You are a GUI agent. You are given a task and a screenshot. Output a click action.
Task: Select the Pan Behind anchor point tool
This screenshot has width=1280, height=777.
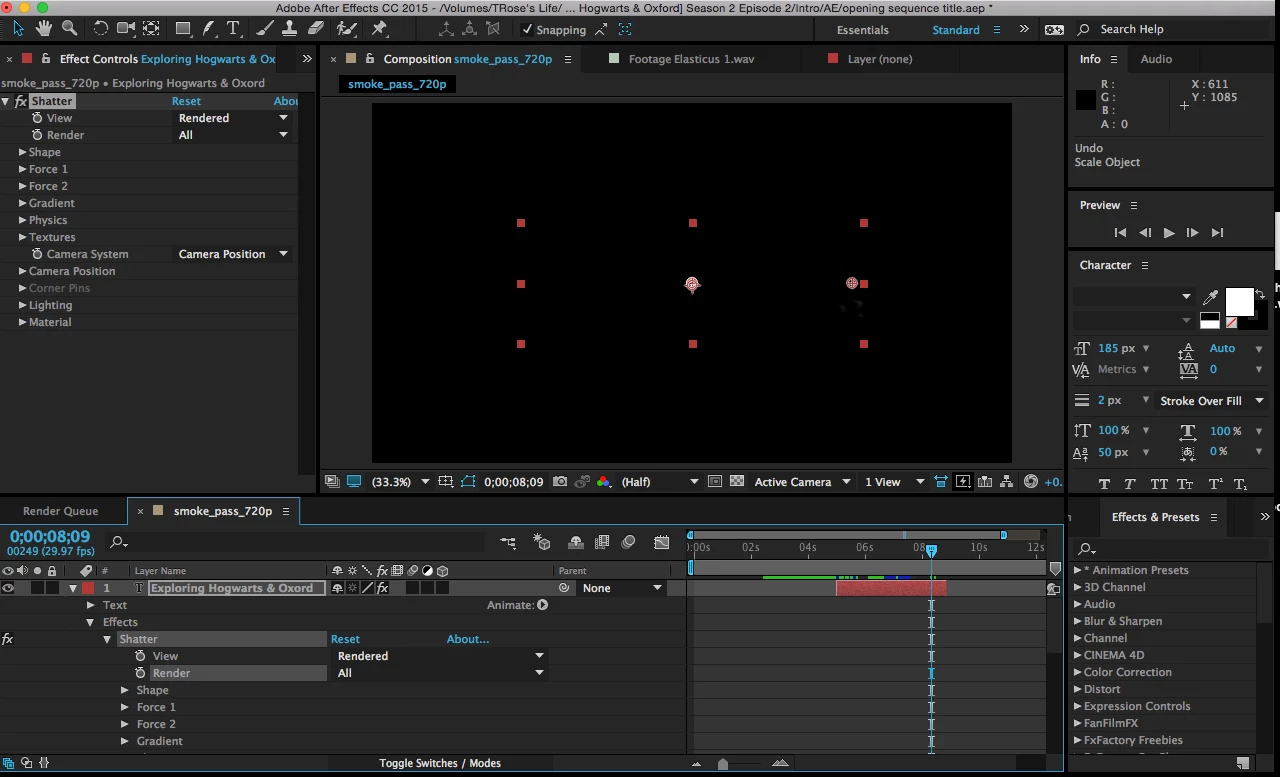click(x=151, y=28)
